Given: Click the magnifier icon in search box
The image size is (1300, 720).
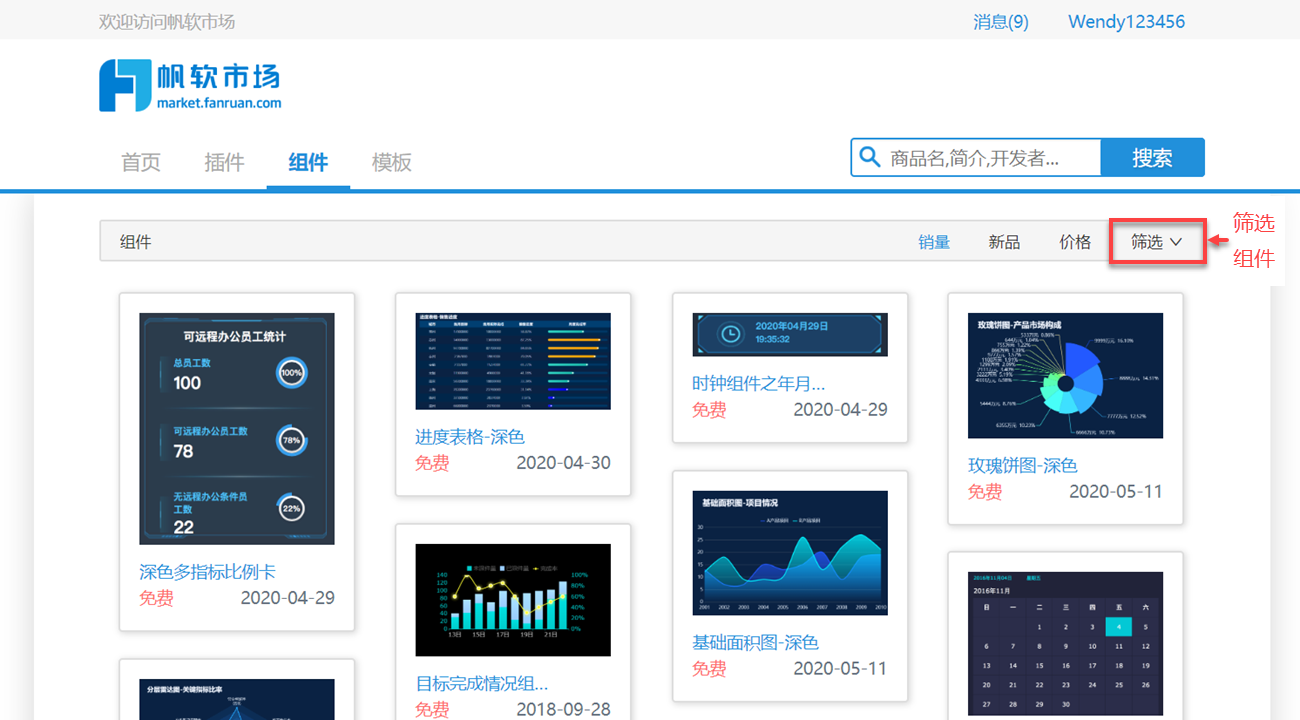Looking at the screenshot, I should pos(870,157).
